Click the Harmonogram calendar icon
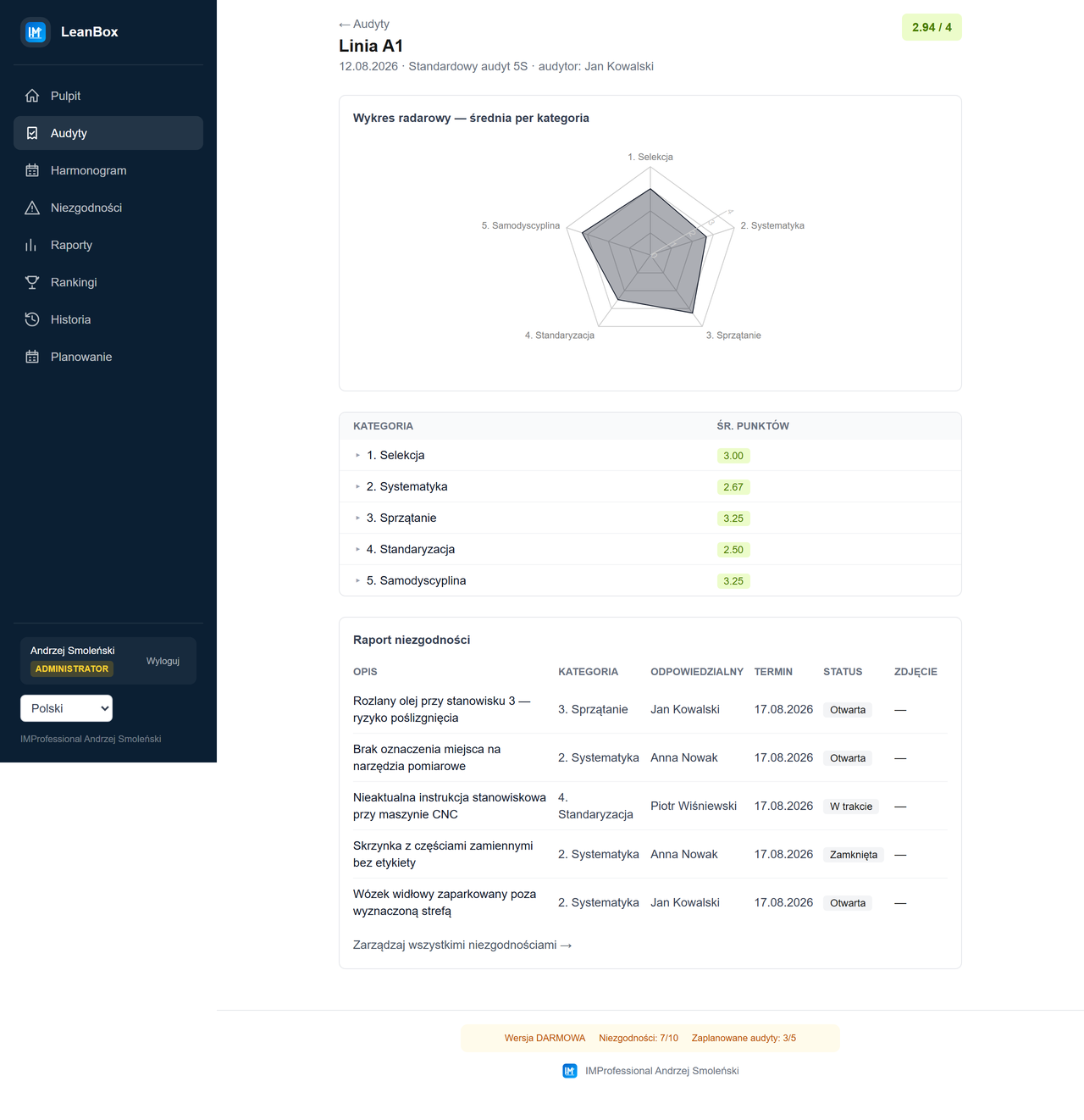 click(x=32, y=170)
